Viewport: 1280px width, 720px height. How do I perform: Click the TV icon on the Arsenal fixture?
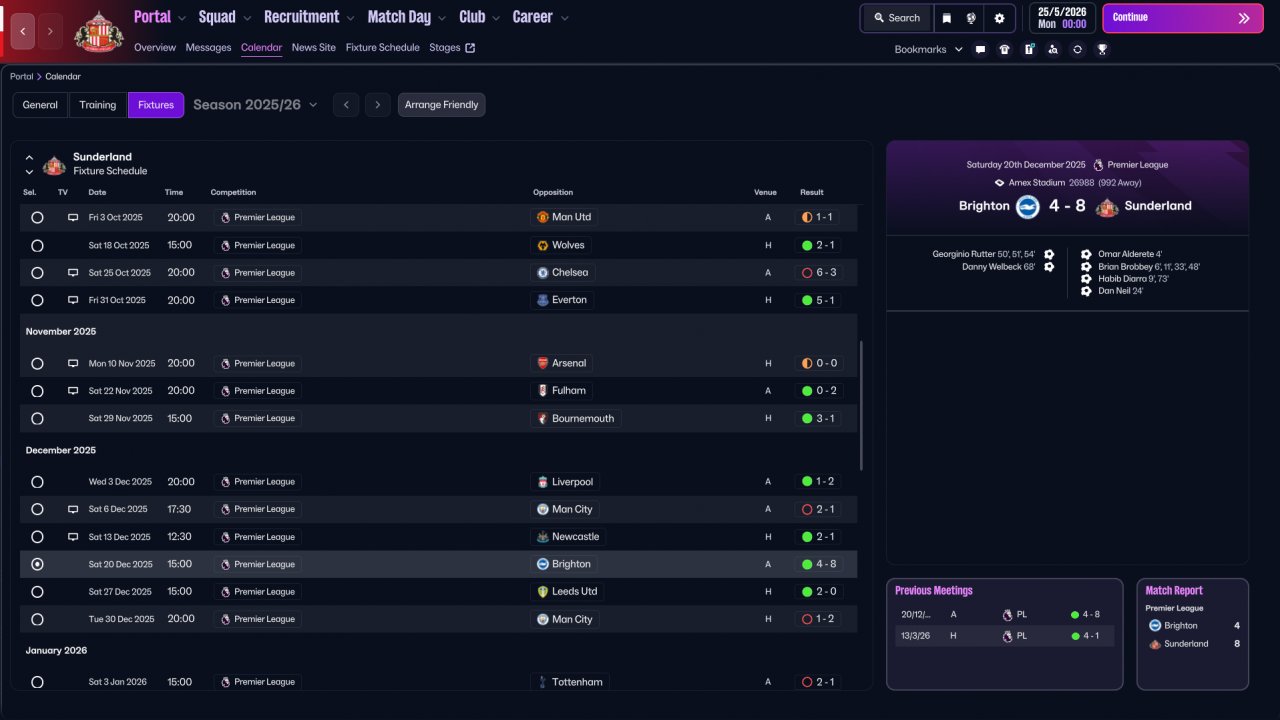tap(73, 363)
